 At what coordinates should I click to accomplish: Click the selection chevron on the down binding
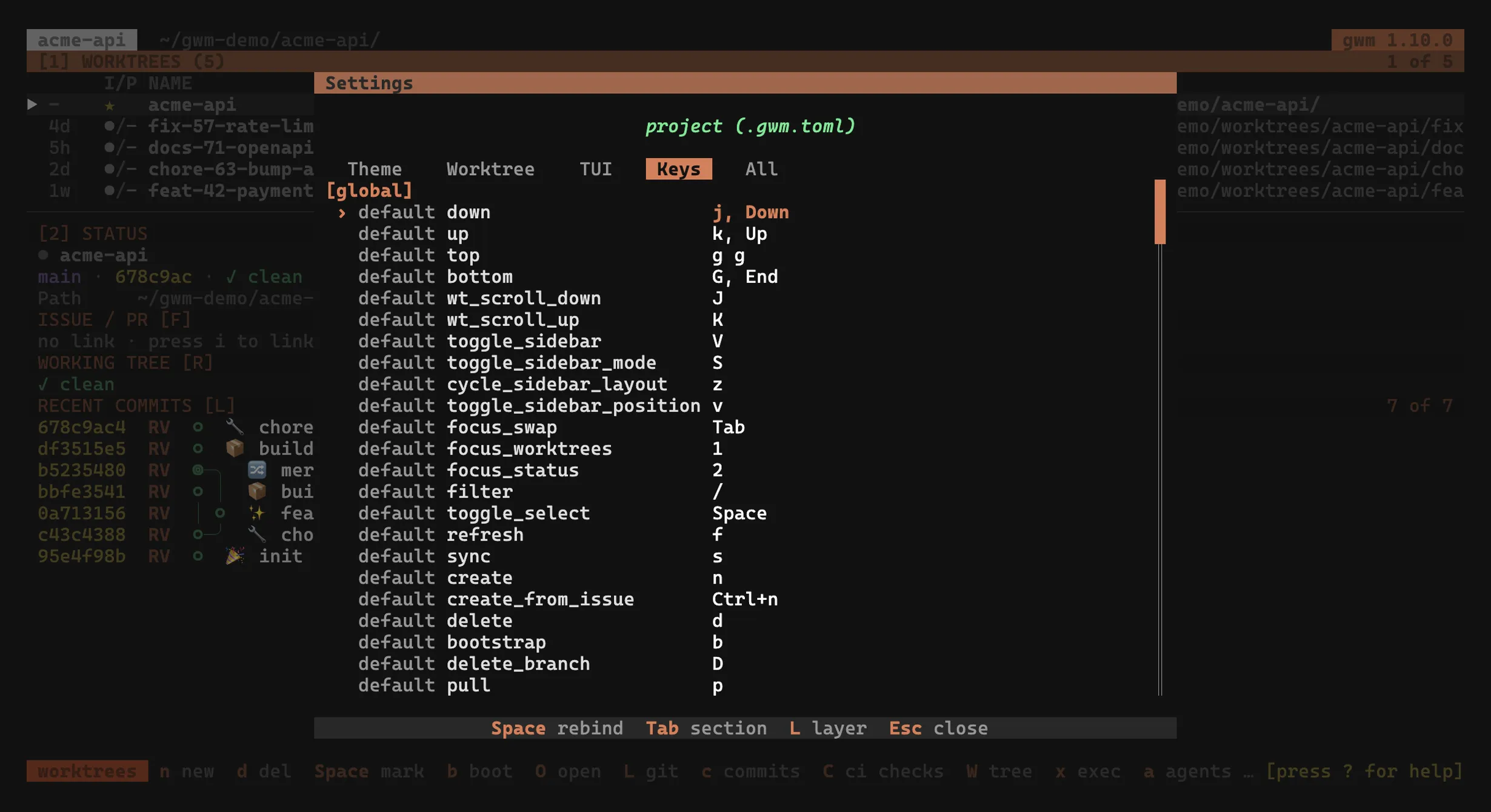pyautogui.click(x=342, y=213)
